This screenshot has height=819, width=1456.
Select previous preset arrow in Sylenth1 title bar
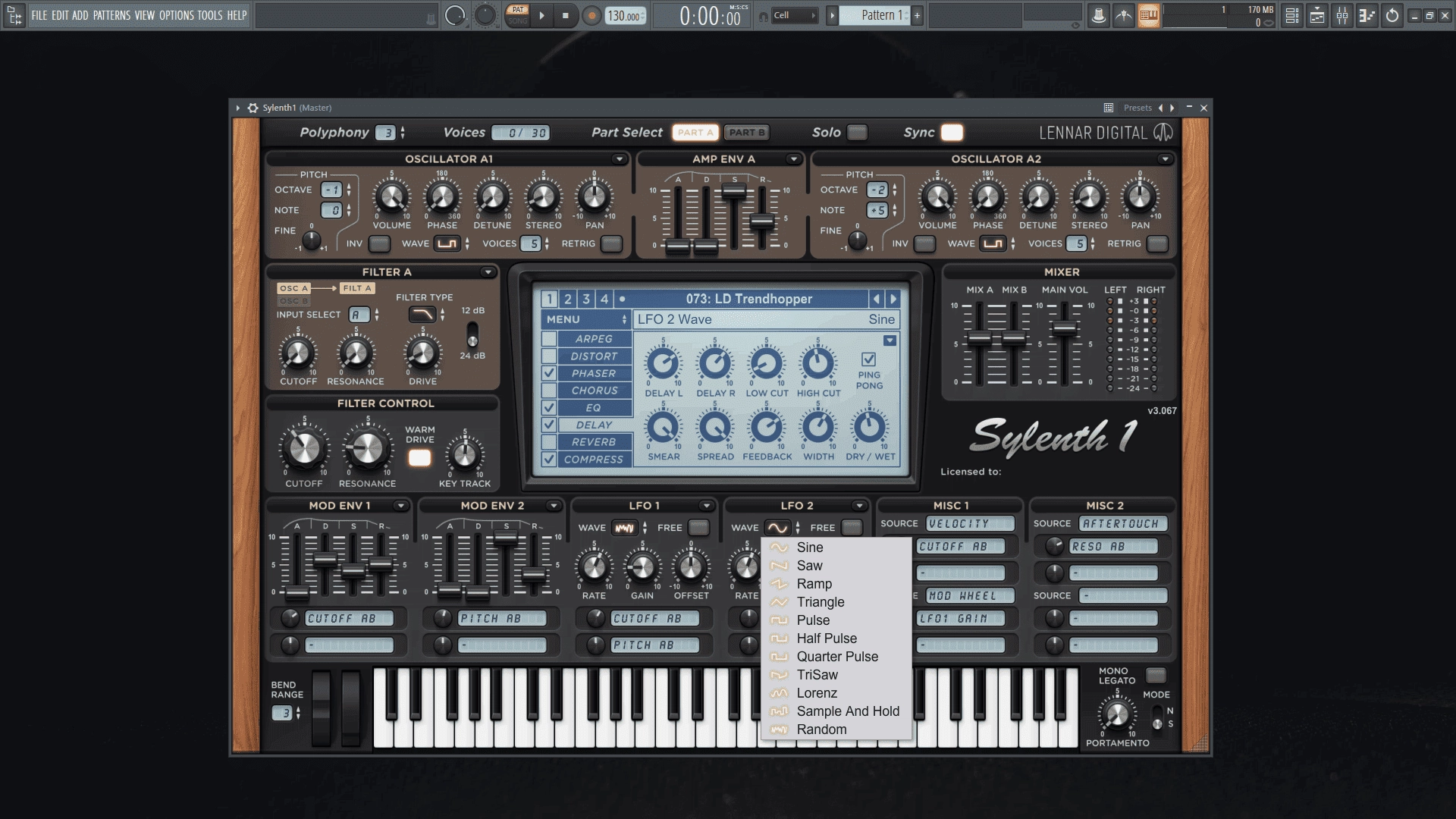coord(1161,108)
